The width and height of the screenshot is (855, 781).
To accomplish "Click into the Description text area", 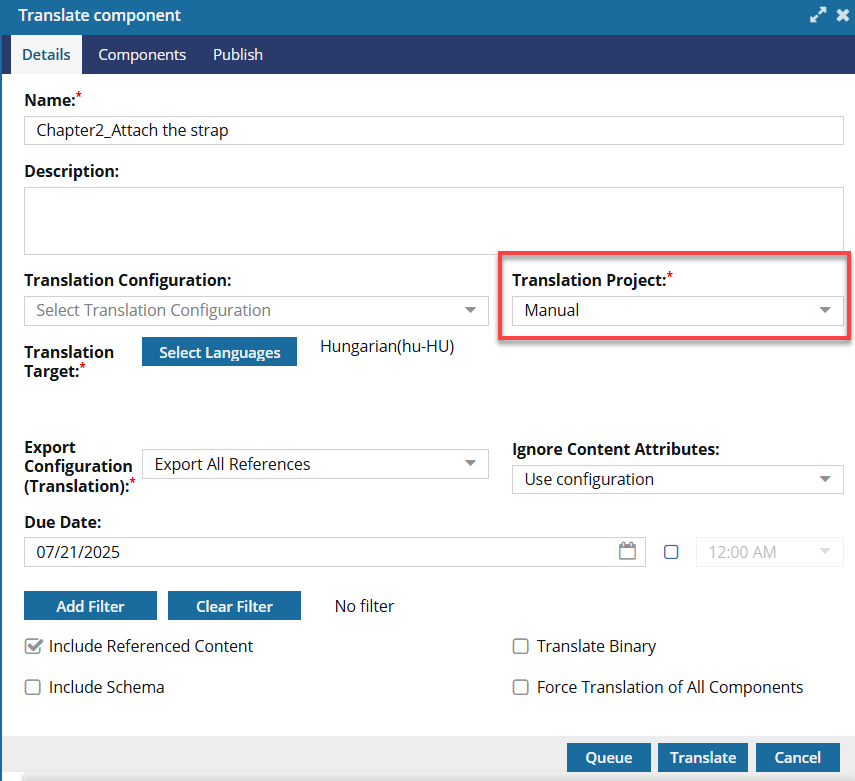I will (433, 221).
